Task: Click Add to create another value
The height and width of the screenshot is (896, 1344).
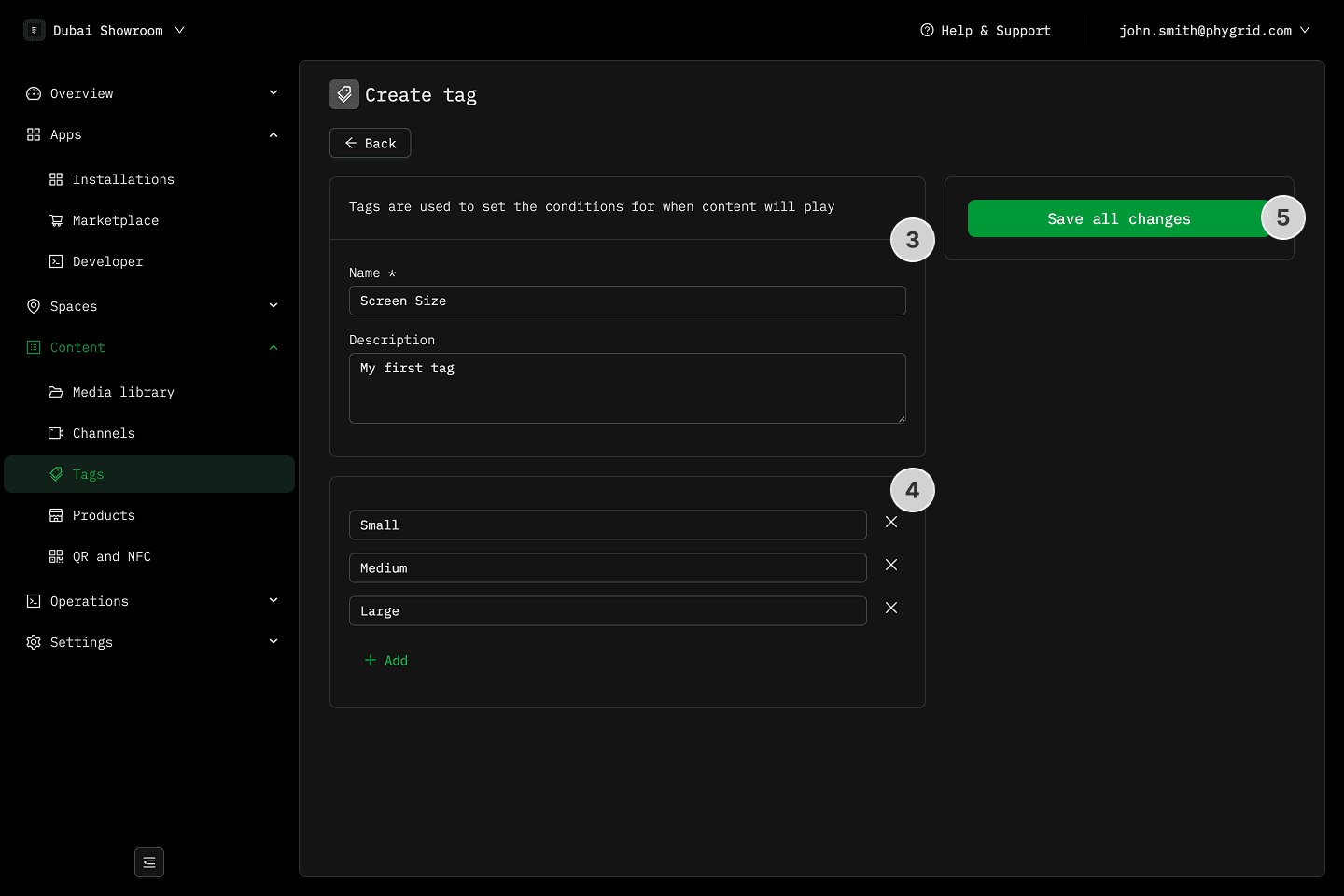Action: pos(386,660)
